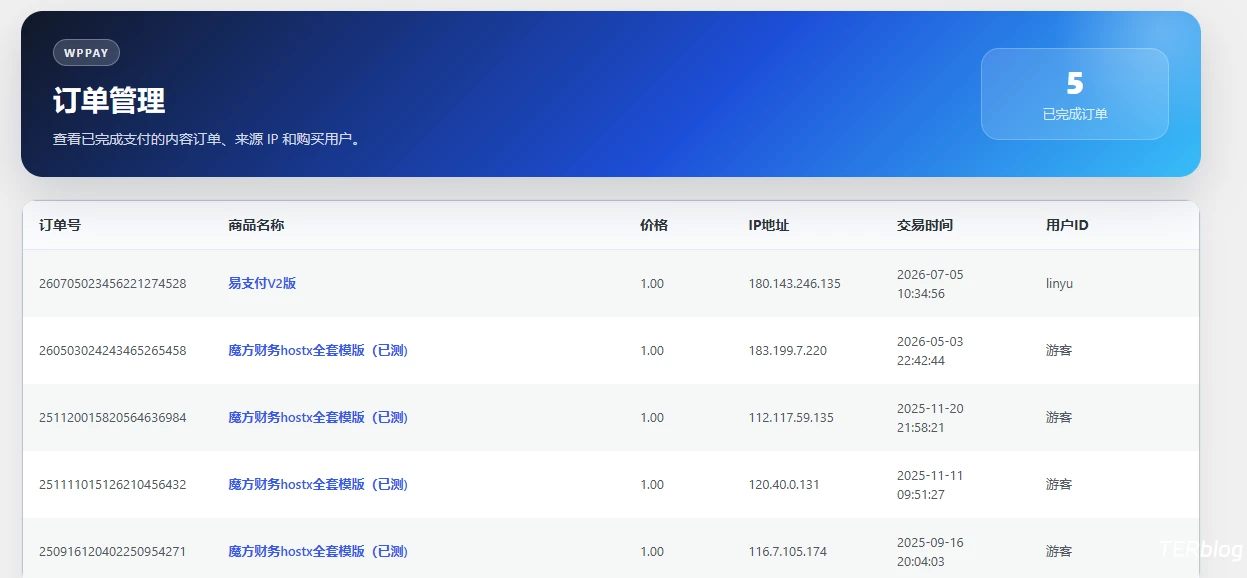The width and height of the screenshot is (1247, 578).
Task: Click the 已完成订单 count card
Action: (1075, 94)
